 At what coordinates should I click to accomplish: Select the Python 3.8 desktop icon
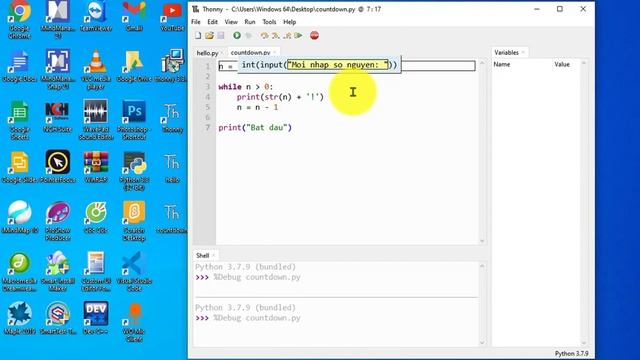click(x=134, y=171)
